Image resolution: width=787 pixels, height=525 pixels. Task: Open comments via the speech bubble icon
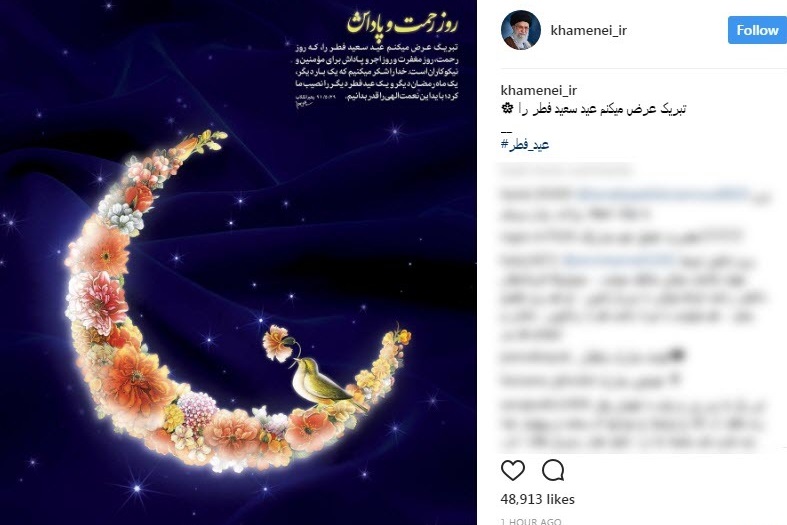(x=553, y=470)
